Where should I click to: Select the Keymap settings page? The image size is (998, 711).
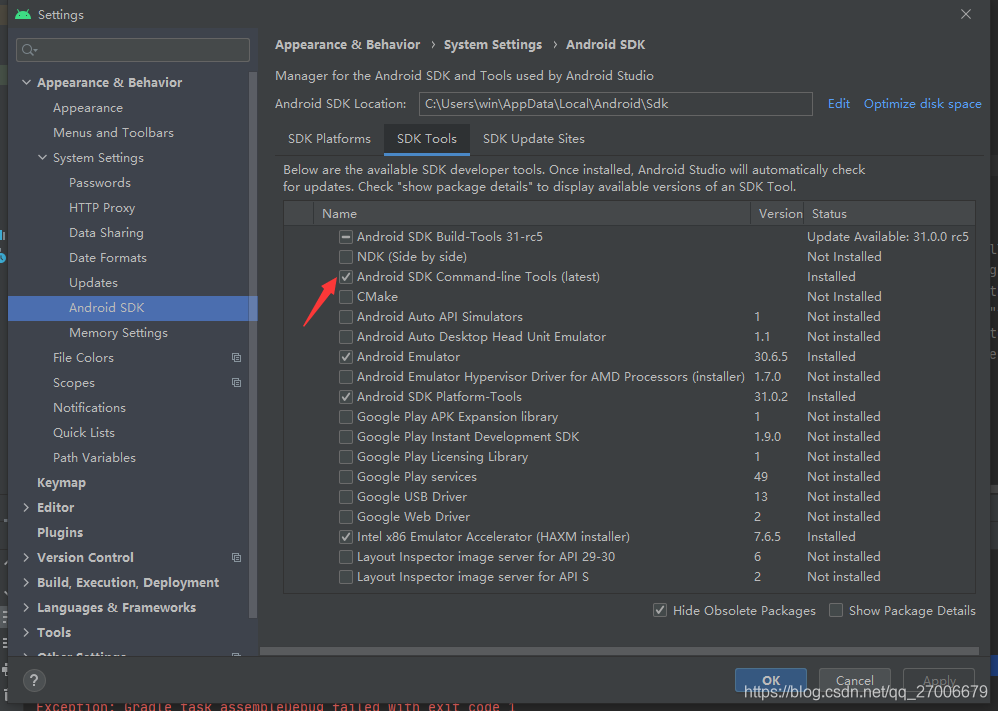pos(61,482)
